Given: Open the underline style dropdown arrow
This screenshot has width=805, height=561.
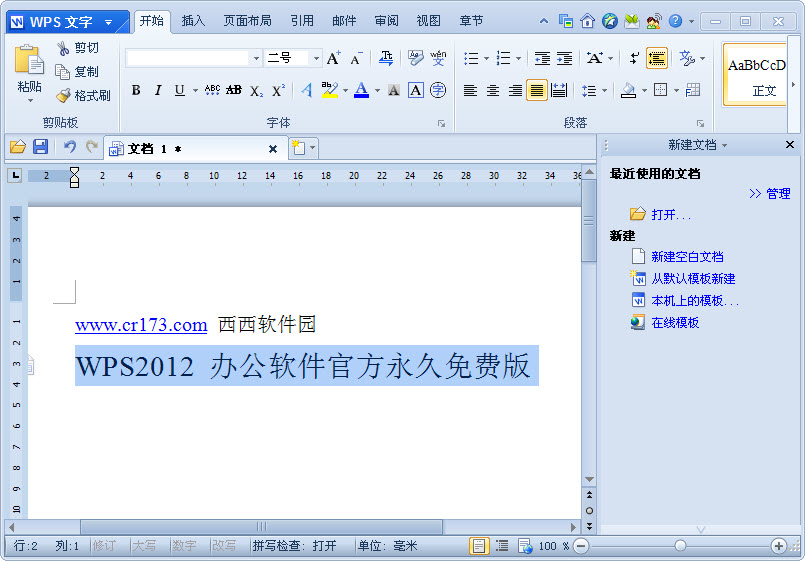Looking at the screenshot, I should click(x=195, y=91).
